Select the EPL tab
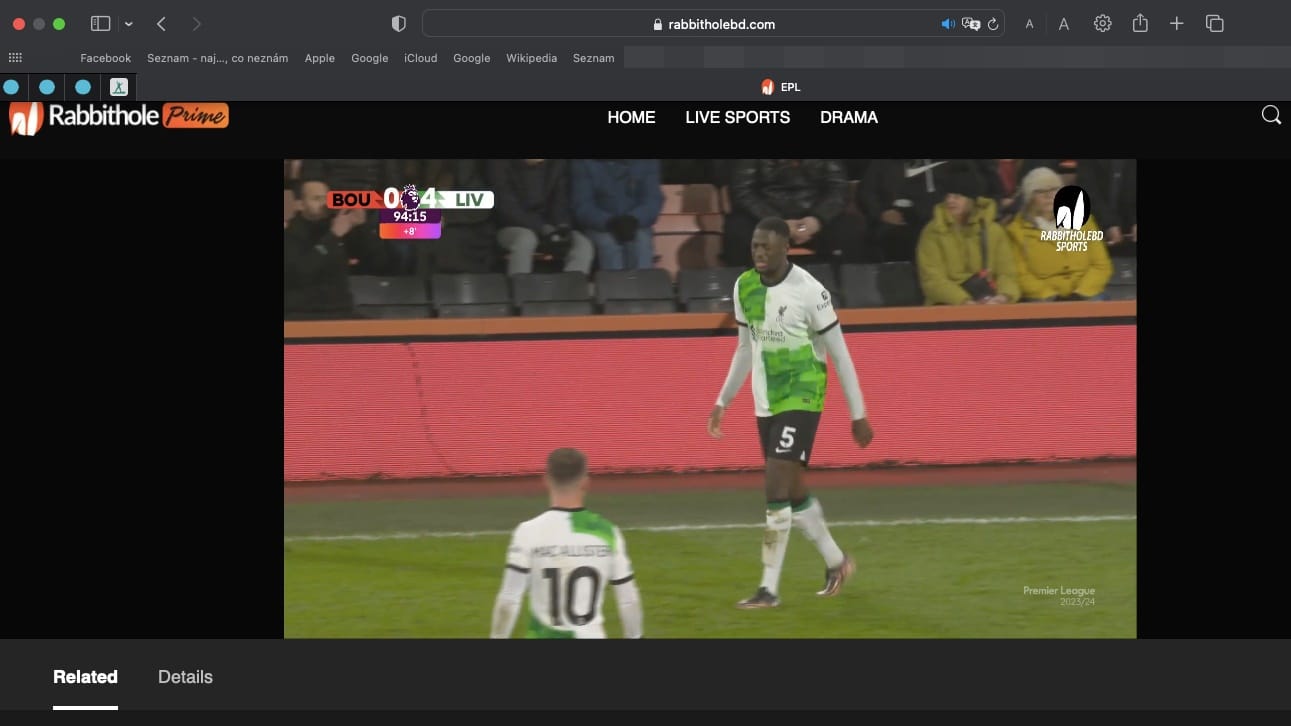Image resolution: width=1291 pixels, height=726 pixels. 781,87
